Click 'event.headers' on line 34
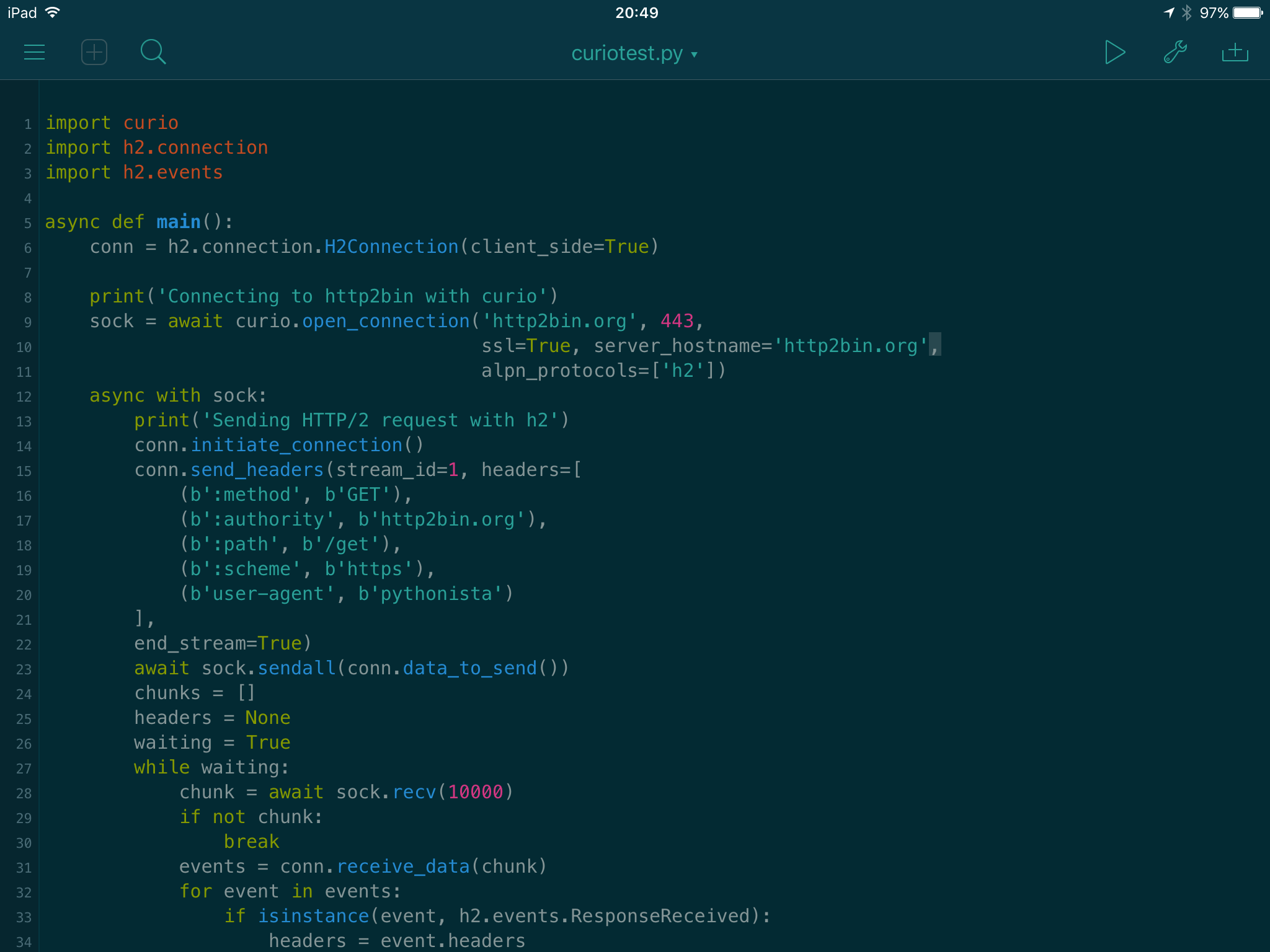 [x=453, y=941]
